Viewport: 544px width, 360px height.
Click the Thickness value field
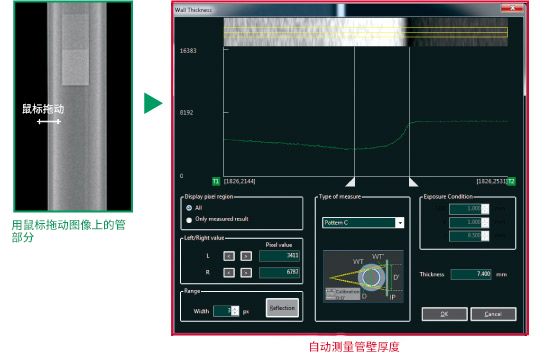471,274
